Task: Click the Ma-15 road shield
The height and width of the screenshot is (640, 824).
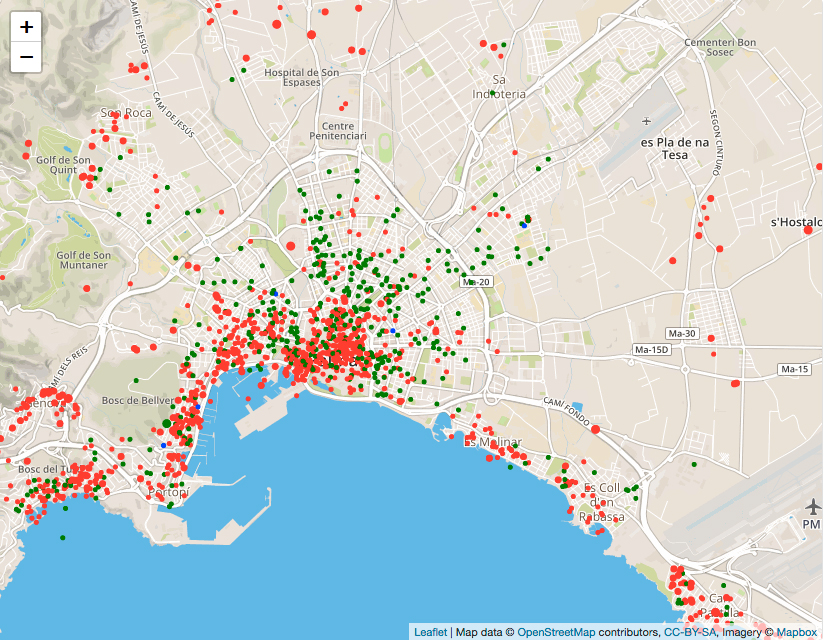Action: coord(794,370)
